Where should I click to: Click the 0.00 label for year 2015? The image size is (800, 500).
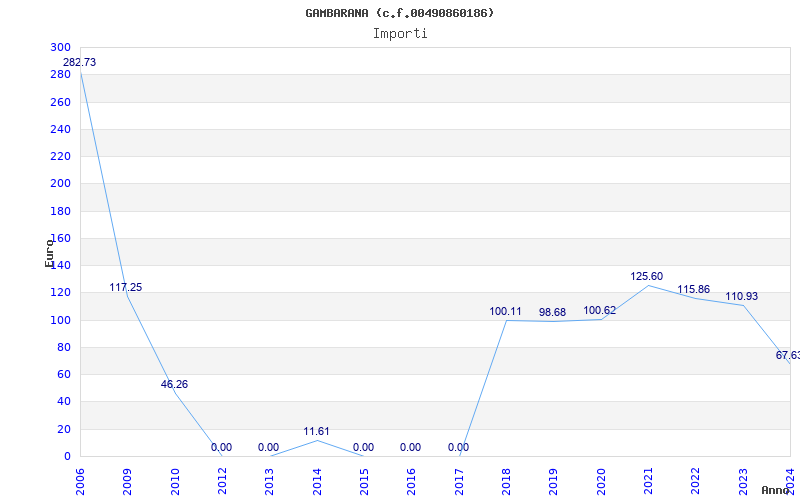click(363, 447)
